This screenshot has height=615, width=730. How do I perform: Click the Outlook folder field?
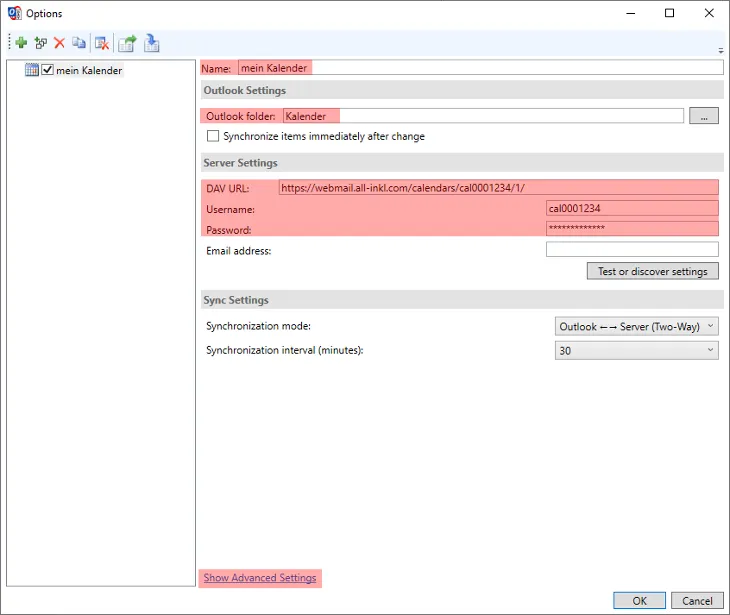(483, 116)
